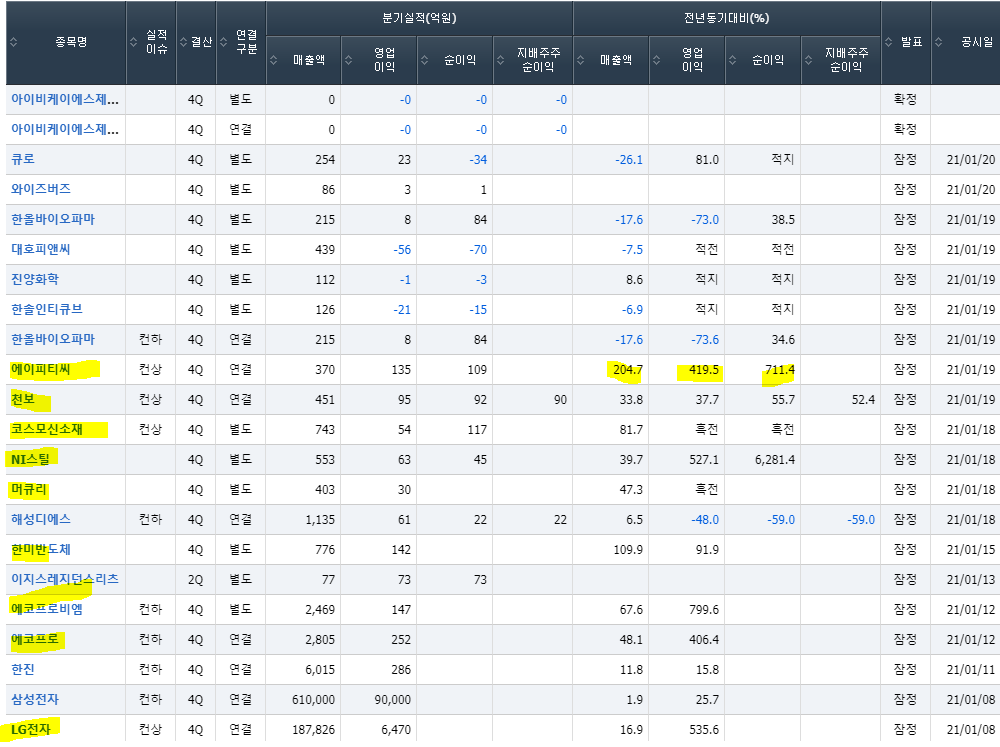The height and width of the screenshot is (747, 1000).
Task: Open the 대호피앤씨 stock link
Action: click(41, 249)
